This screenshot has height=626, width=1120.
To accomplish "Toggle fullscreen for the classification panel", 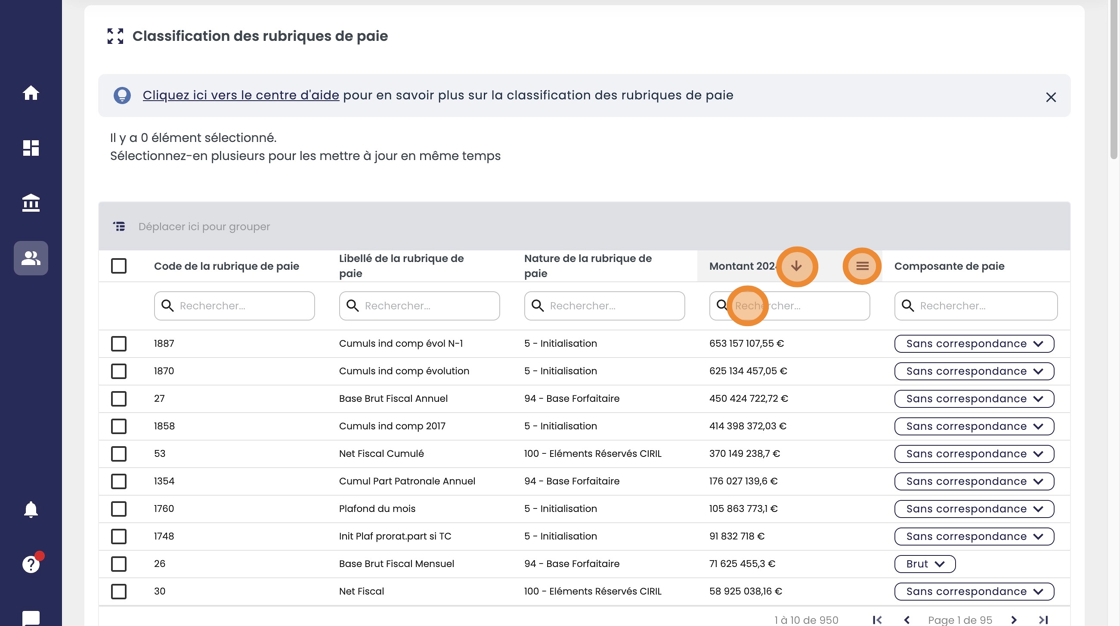I will click(x=116, y=36).
